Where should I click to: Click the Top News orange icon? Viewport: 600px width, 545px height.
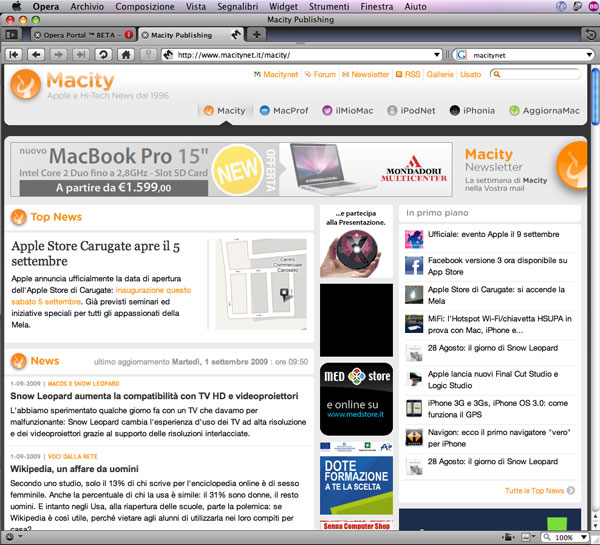(18, 217)
